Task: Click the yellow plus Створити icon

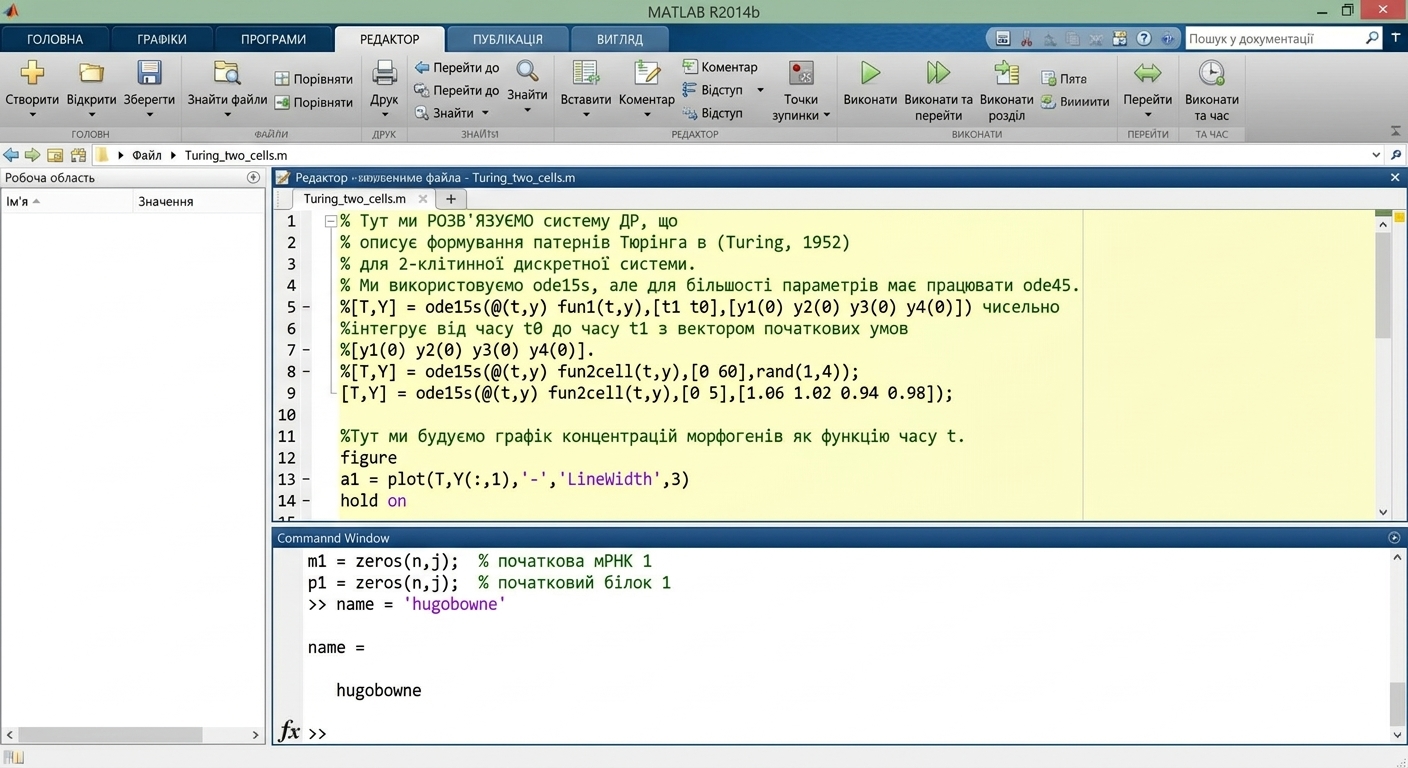Action: [x=32, y=72]
